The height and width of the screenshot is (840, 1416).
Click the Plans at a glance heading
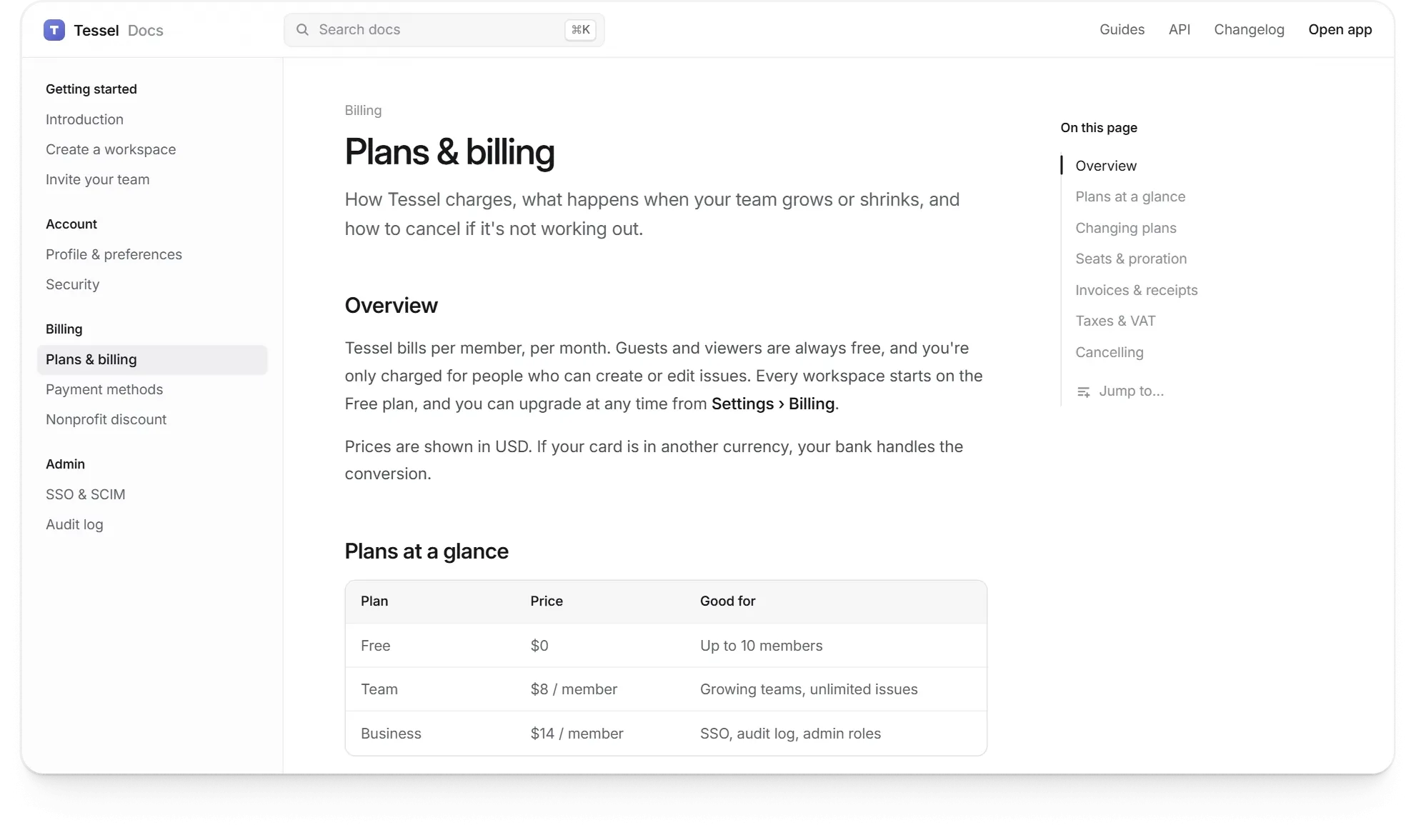[x=427, y=551]
